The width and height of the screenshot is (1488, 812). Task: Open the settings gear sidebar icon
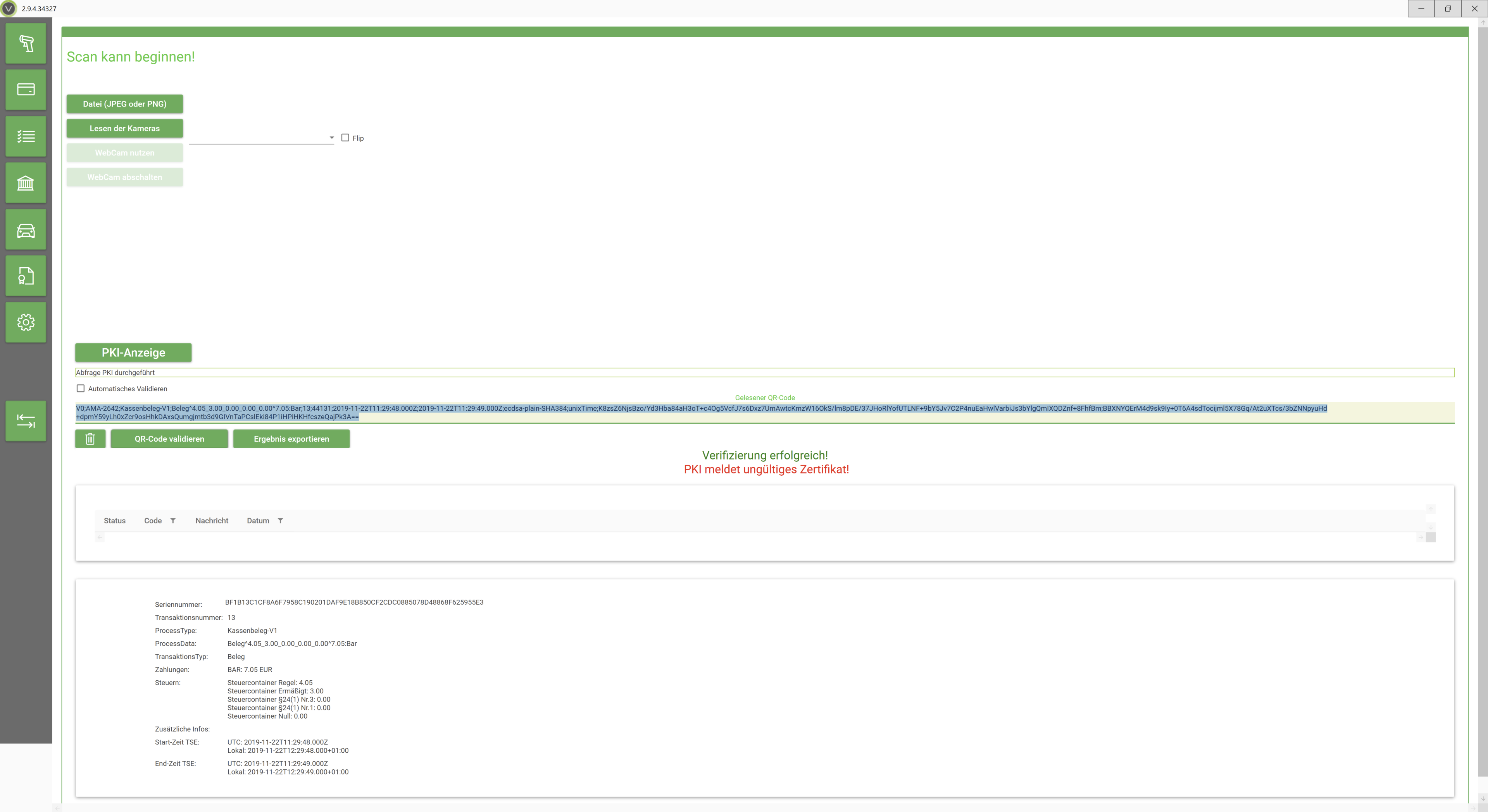tap(26, 322)
